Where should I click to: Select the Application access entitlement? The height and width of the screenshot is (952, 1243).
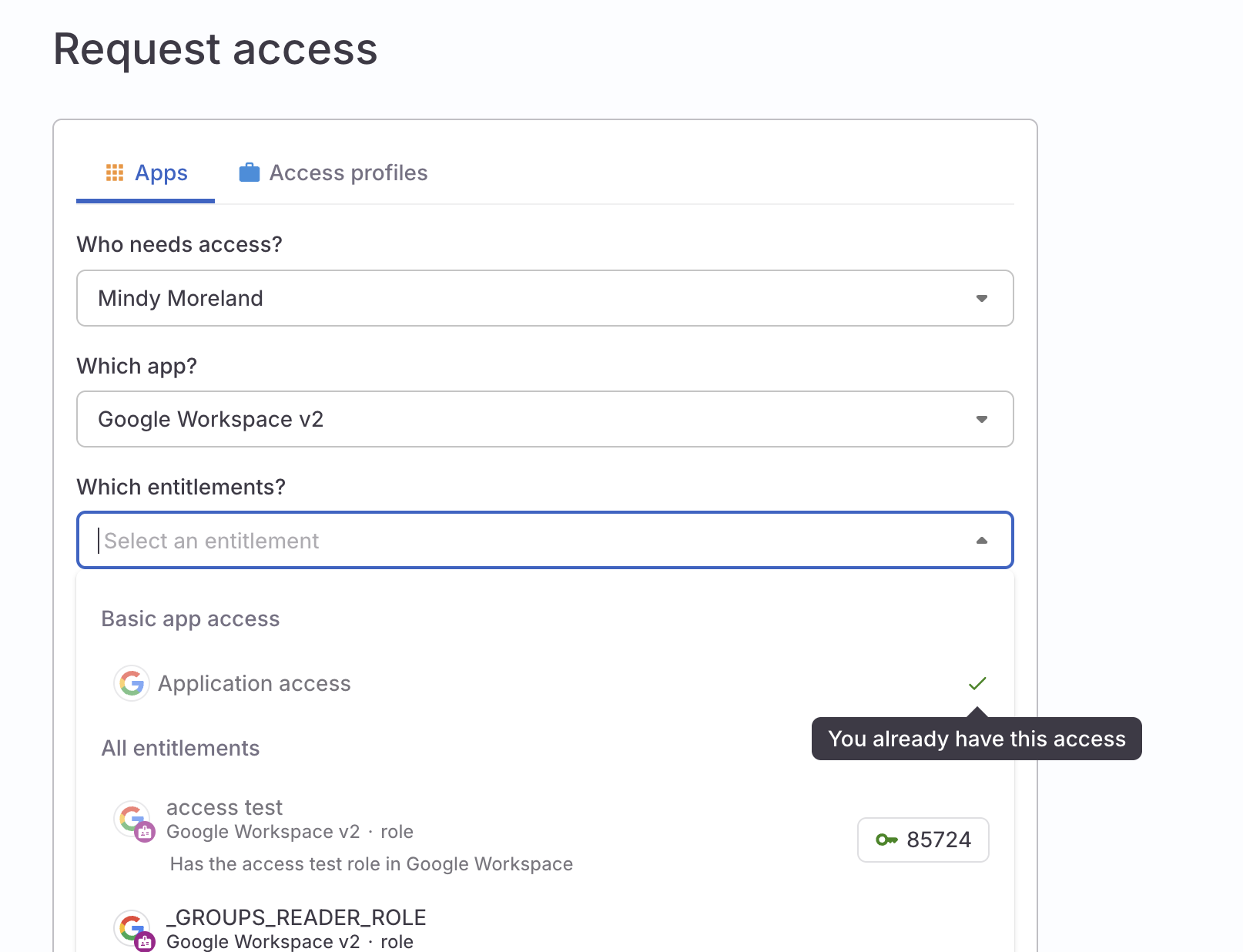[x=254, y=683]
